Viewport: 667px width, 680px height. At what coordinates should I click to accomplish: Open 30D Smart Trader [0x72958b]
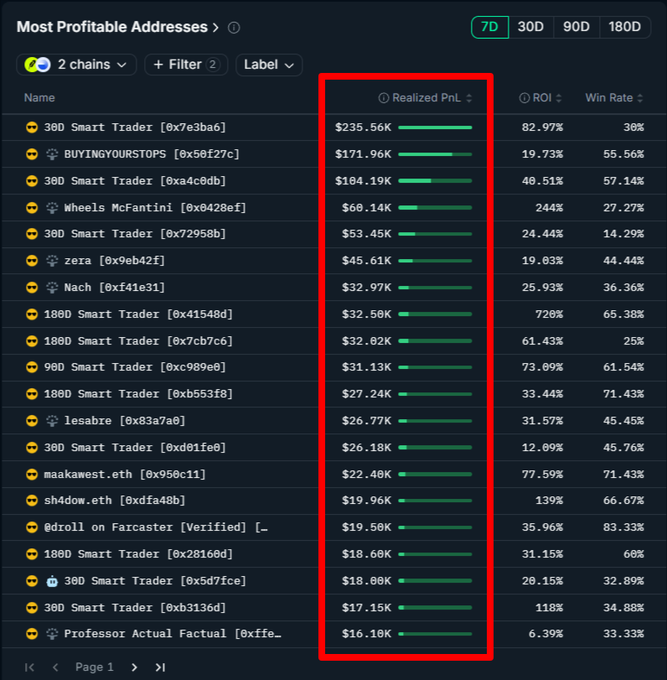pyautogui.click(x=135, y=234)
